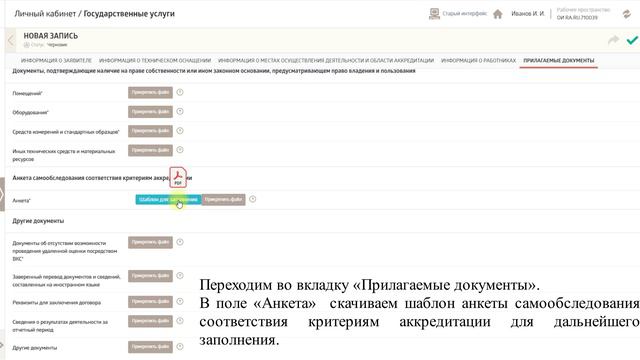Click Другие документы section heading
Viewport: 640px width, 360px height.
tap(38, 221)
